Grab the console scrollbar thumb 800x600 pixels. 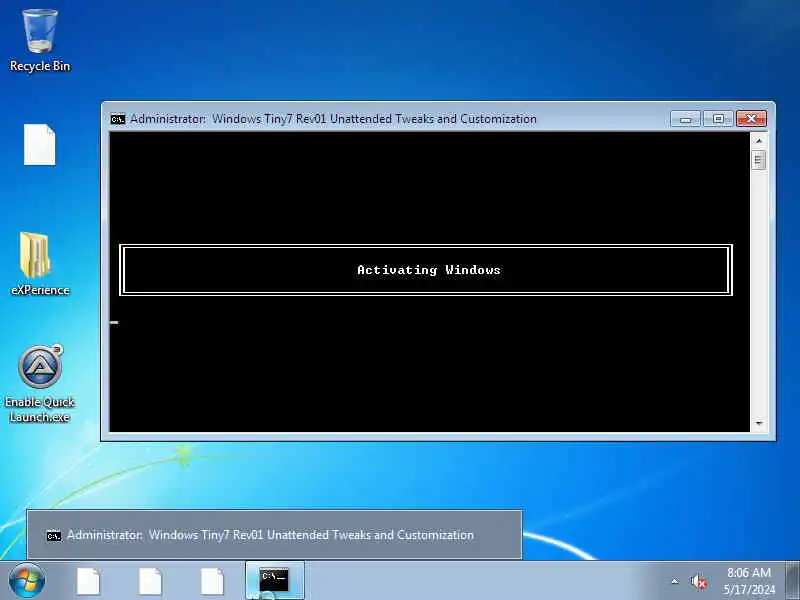coord(759,160)
